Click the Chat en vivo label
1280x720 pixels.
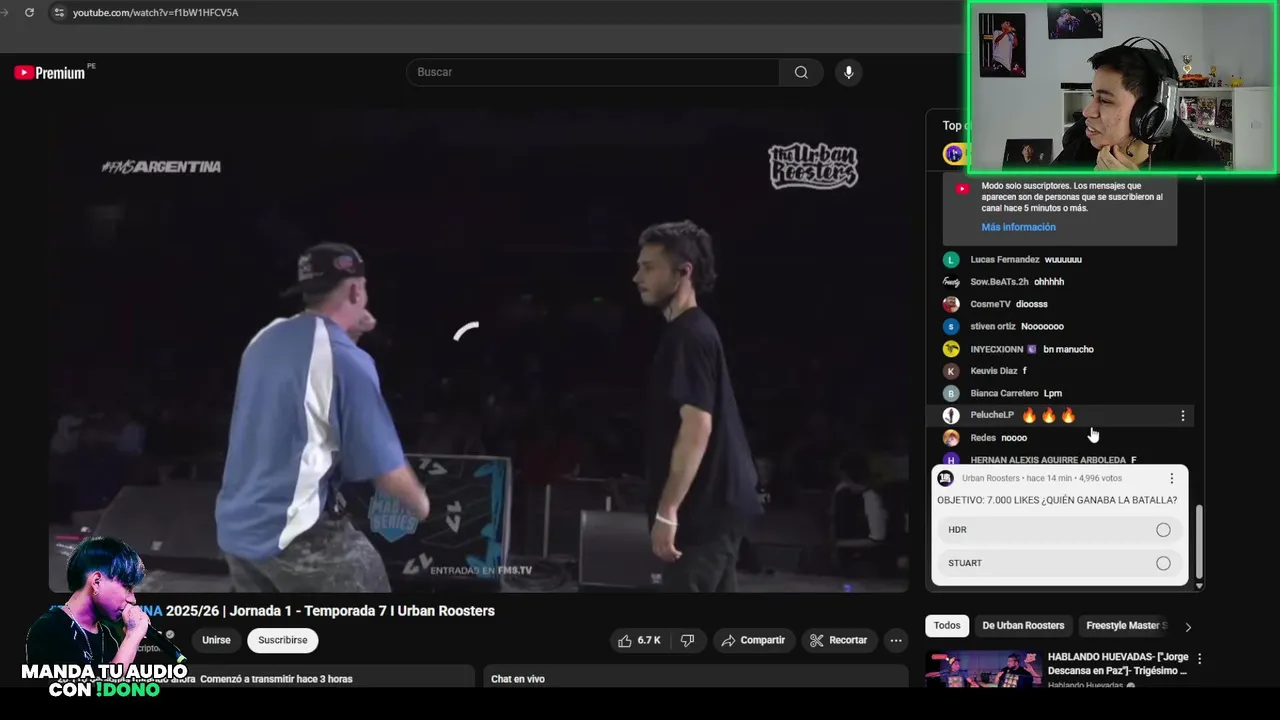coord(518,679)
